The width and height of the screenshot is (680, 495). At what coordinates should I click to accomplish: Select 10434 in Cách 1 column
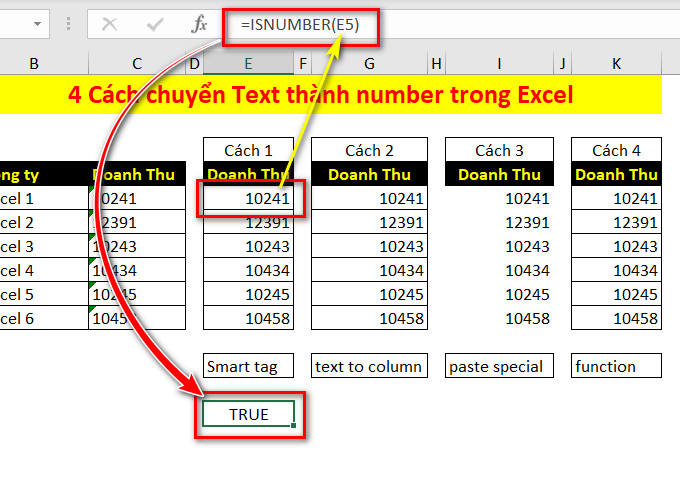click(248, 270)
